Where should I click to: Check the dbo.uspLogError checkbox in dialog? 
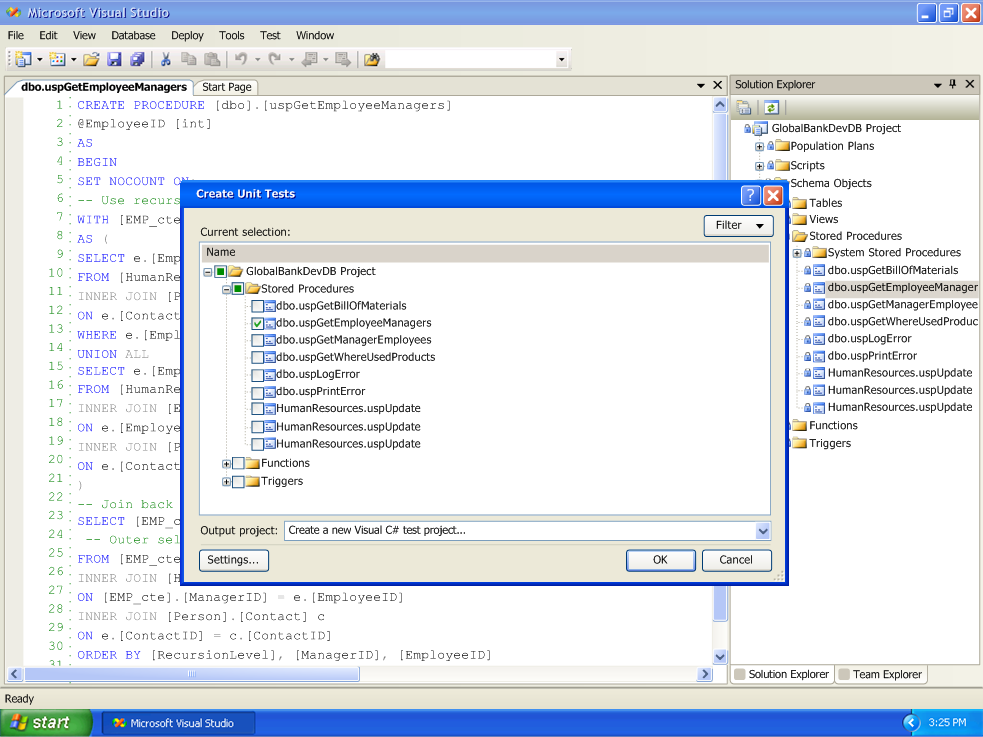tap(257, 375)
